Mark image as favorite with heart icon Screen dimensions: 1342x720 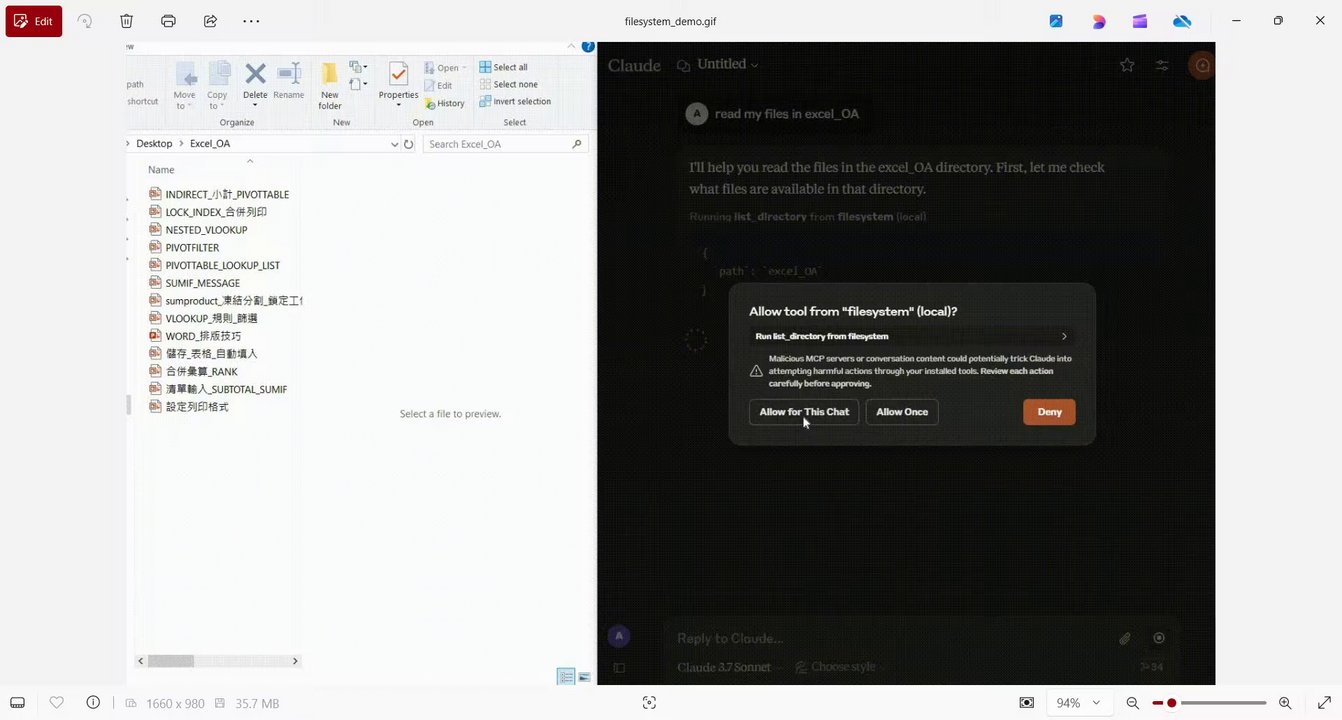57,703
